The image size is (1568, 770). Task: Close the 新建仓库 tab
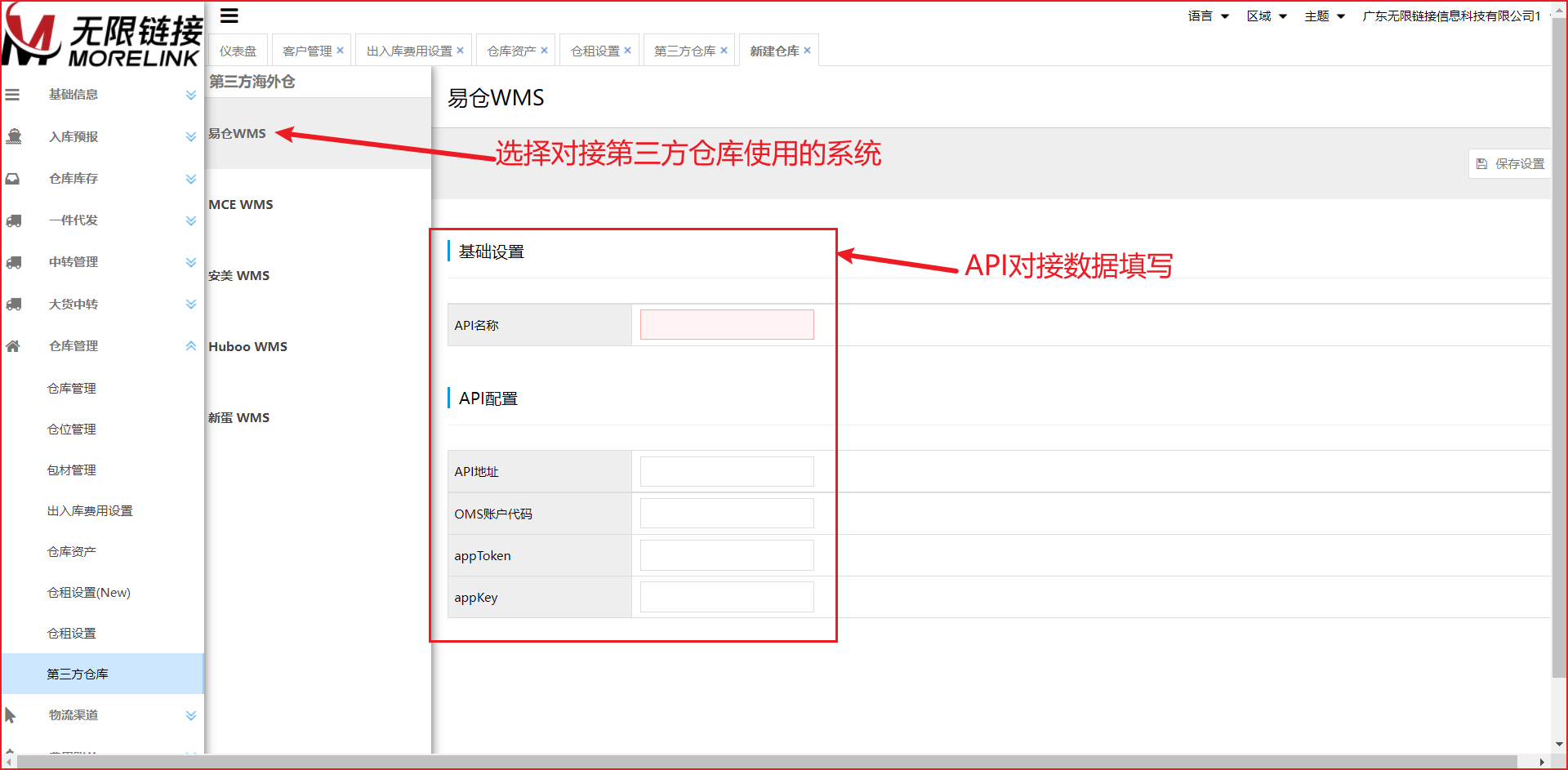coord(808,51)
